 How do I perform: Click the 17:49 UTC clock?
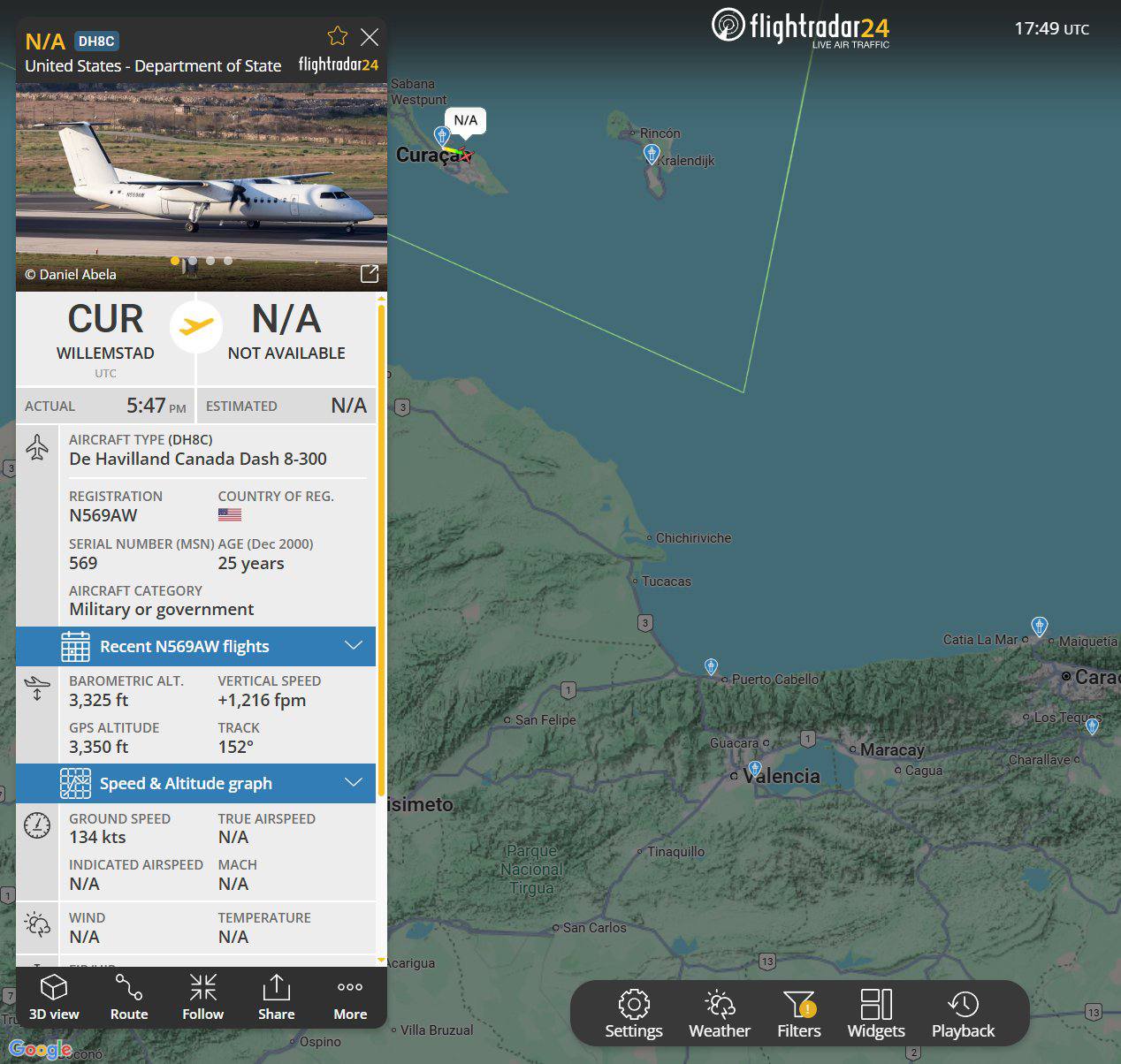point(1051,28)
